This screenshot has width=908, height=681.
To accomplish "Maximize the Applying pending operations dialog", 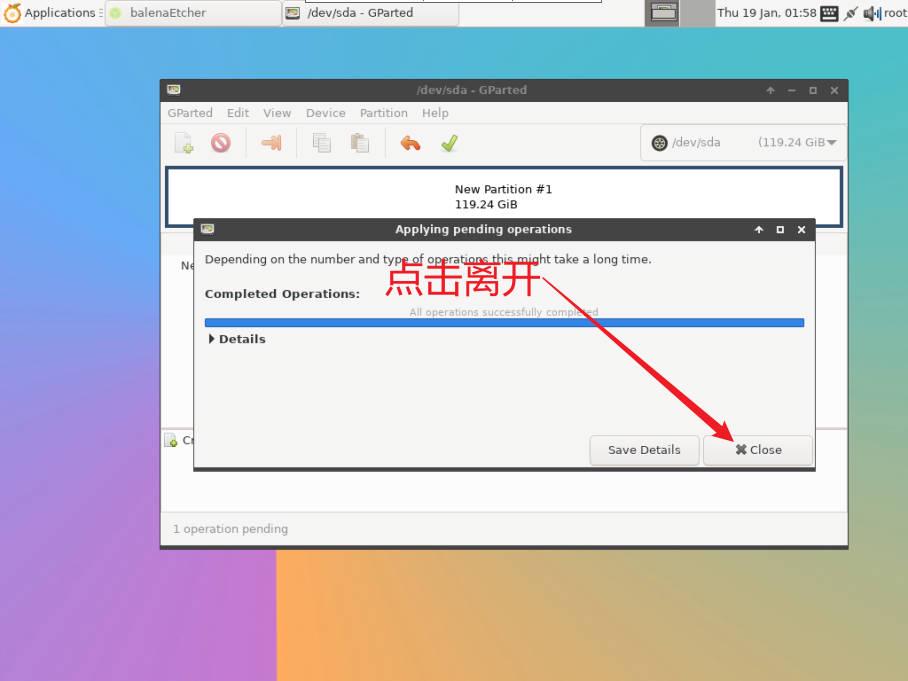I will click(x=780, y=230).
